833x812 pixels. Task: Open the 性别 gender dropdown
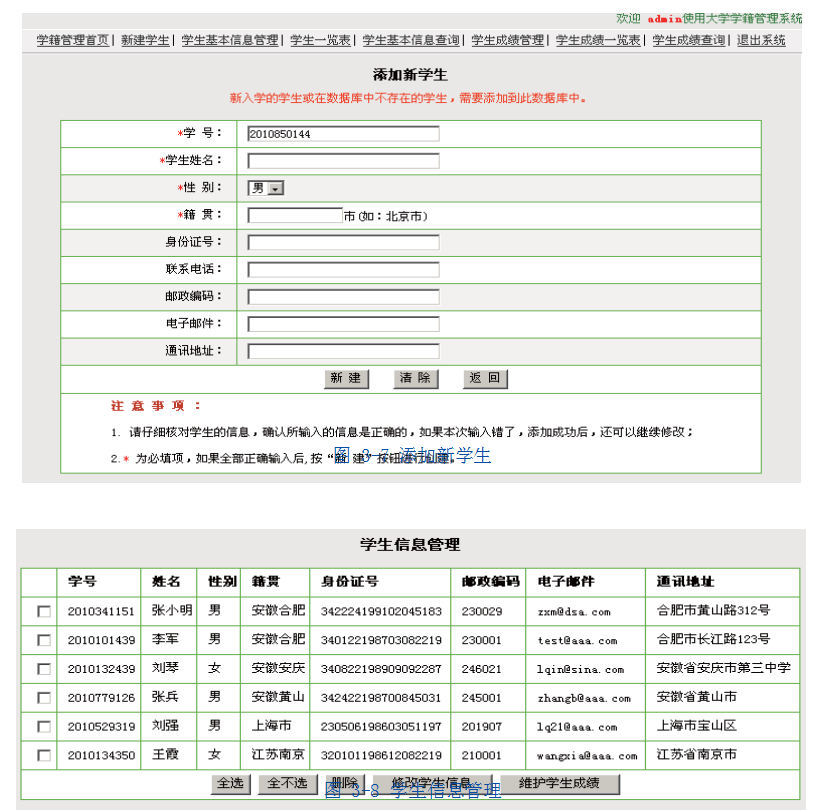tap(266, 188)
